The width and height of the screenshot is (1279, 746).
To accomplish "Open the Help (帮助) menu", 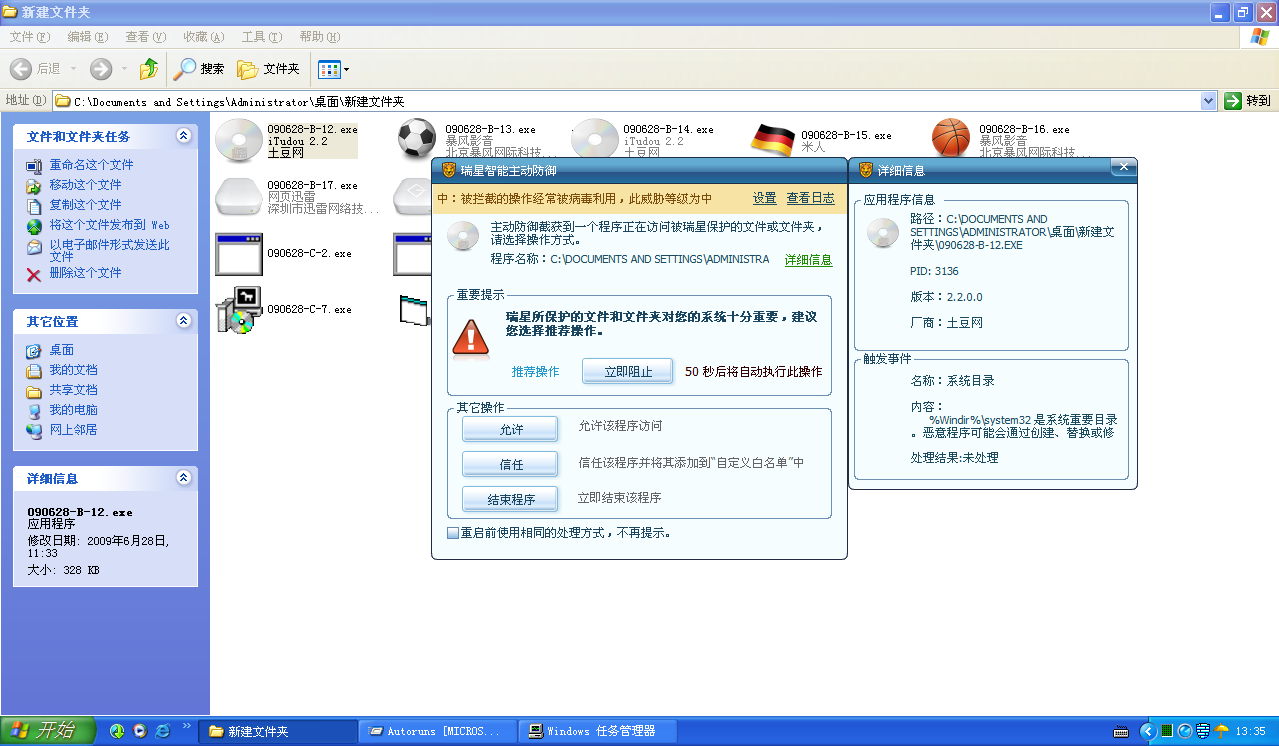I will 319,37.
